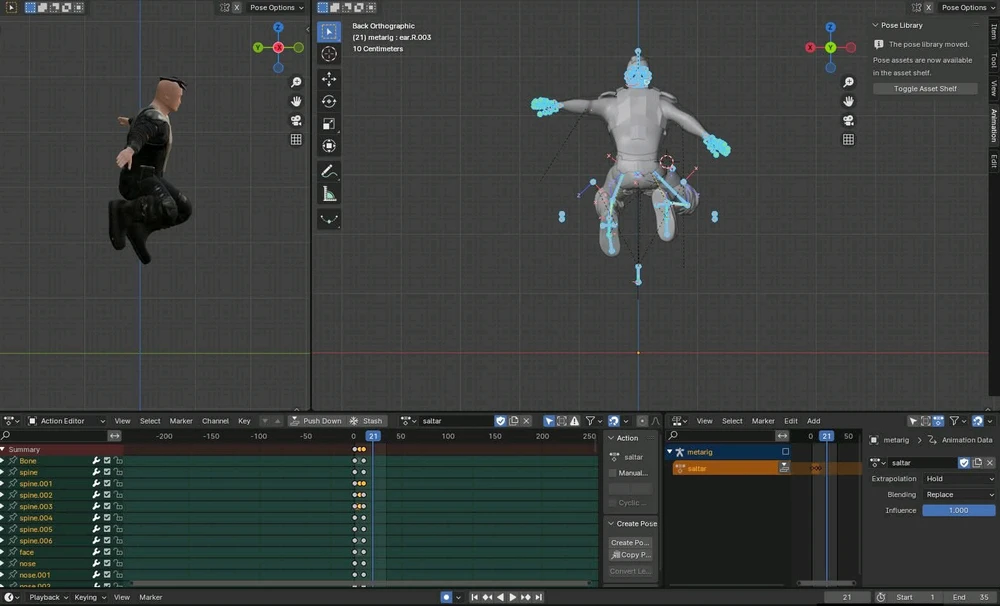
Task: Select the Select Box tool
Action: [x=329, y=31]
